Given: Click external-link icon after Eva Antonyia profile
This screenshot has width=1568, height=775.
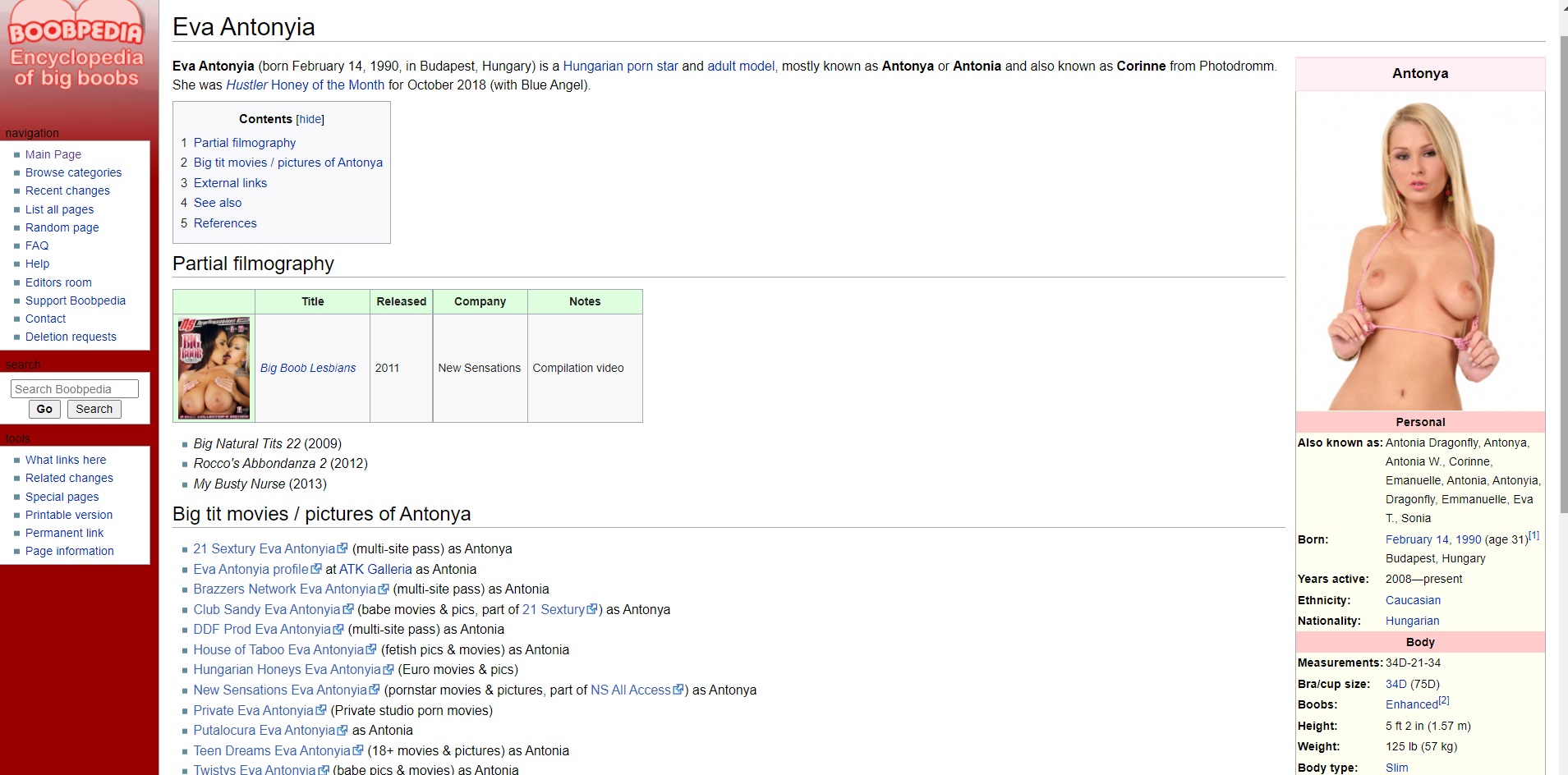Looking at the screenshot, I should [x=316, y=569].
